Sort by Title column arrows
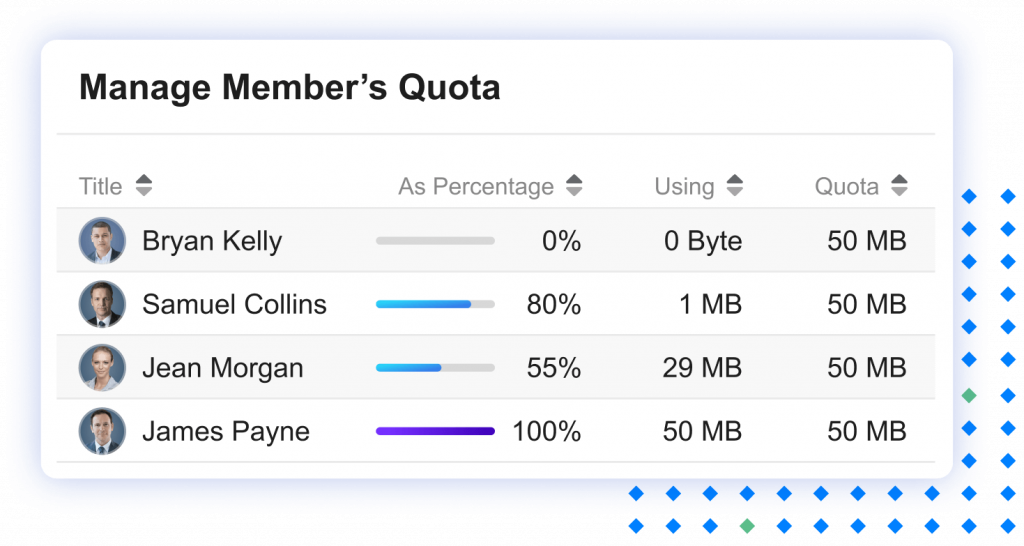This screenshot has height=546, width=1024. (144, 185)
